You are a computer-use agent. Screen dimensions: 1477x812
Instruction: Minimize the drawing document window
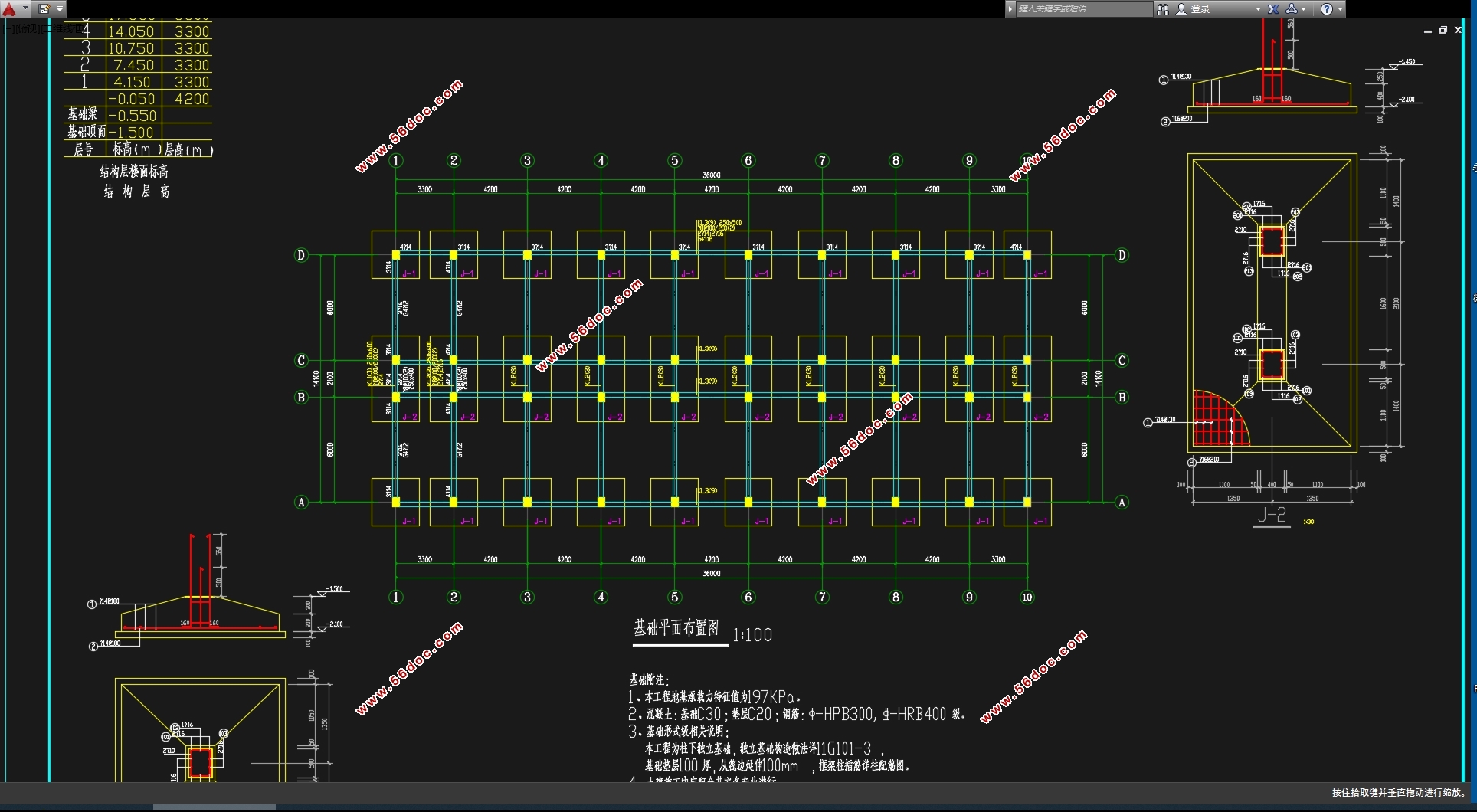[x=1427, y=31]
